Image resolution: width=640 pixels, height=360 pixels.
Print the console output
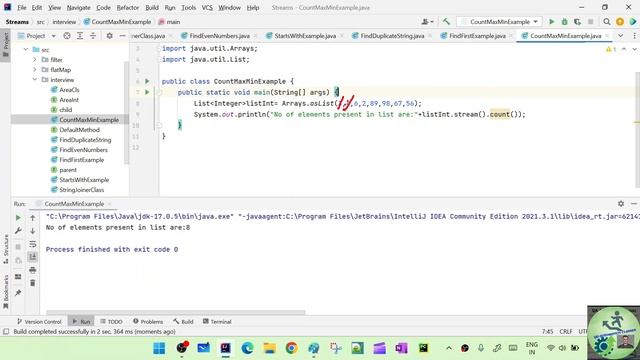point(33,270)
